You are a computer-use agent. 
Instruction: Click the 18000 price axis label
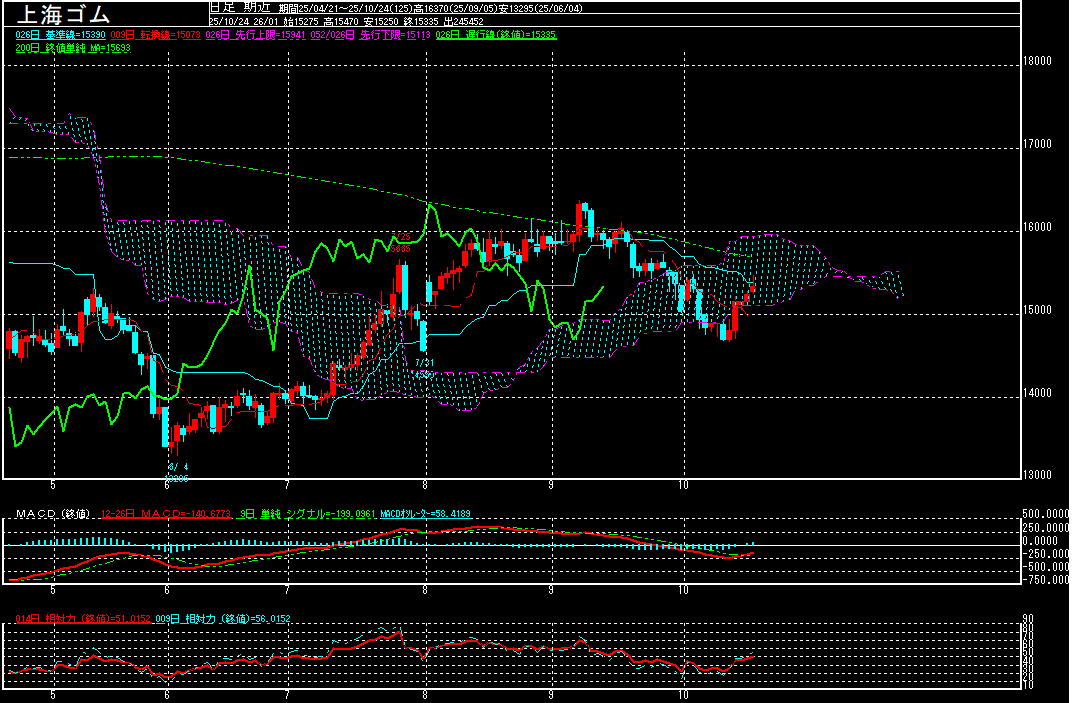(1038, 61)
